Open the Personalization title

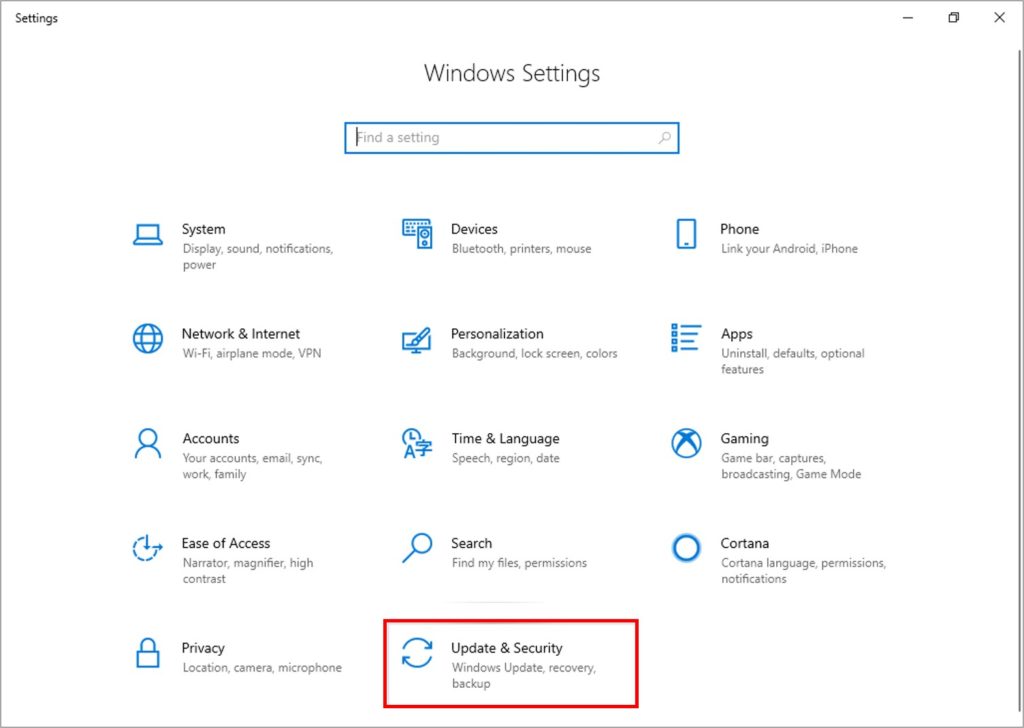[x=497, y=334]
